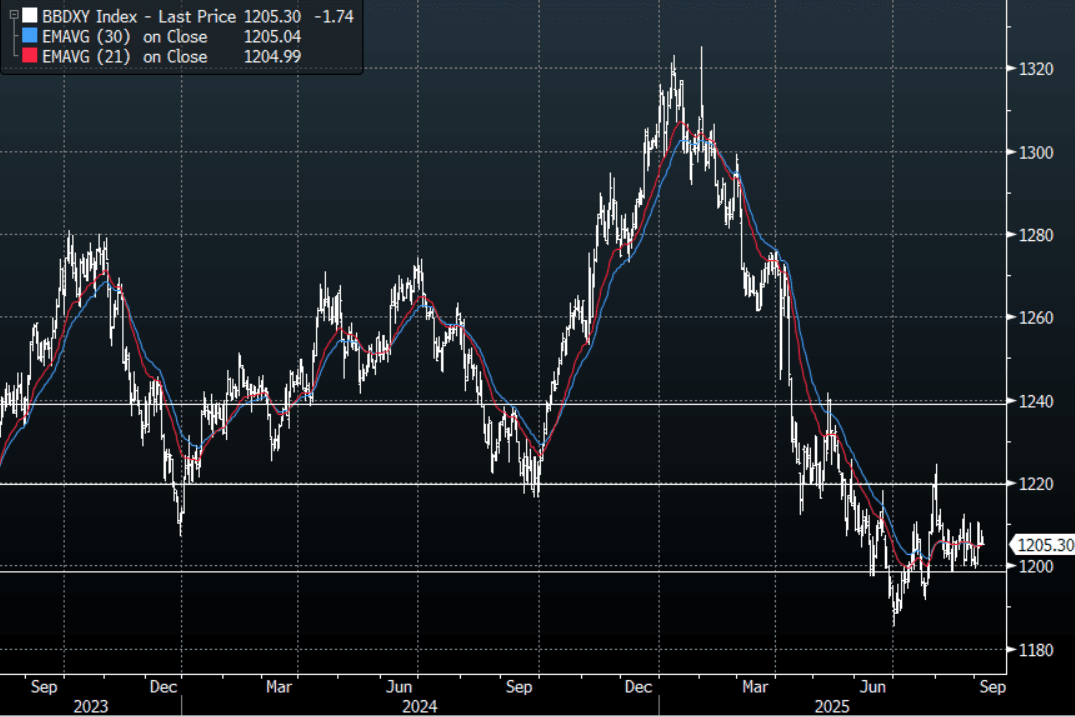Click the blue EMAVG (30) color swatch
1075x717 pixels.
29,36
